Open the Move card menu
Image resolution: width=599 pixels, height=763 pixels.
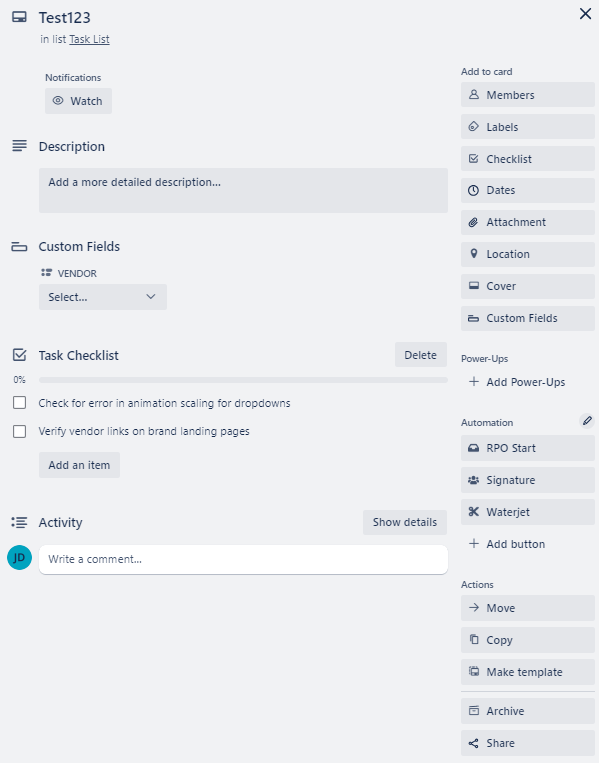[x=527, y=608]
